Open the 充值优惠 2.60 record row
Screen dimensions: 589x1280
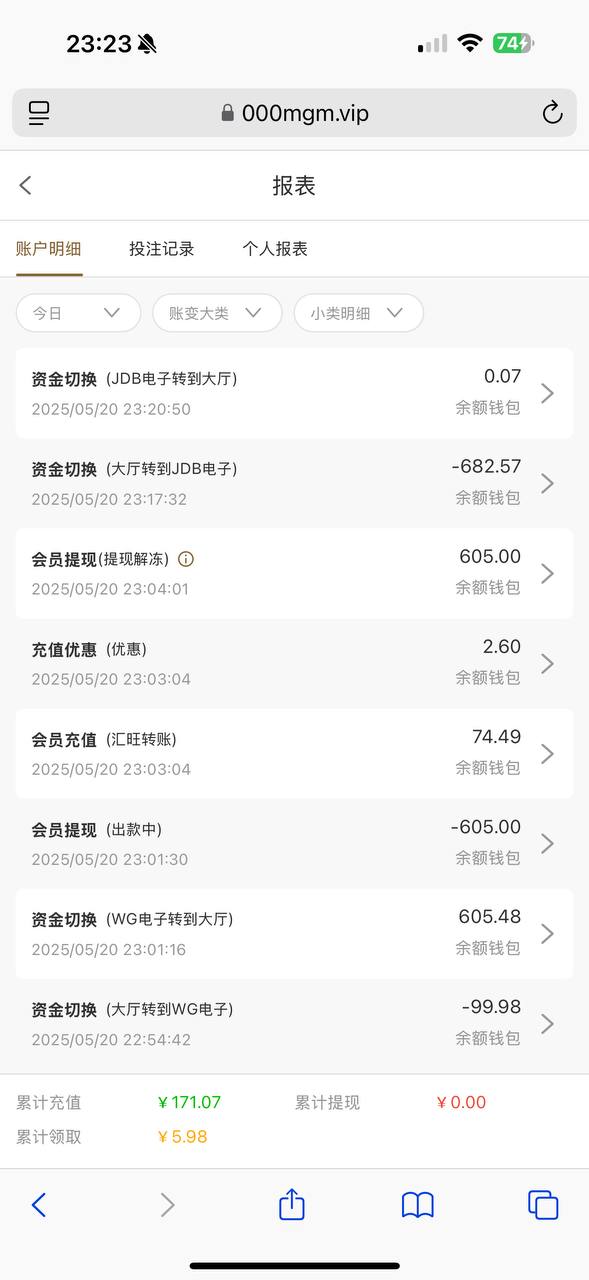[294, 663]
